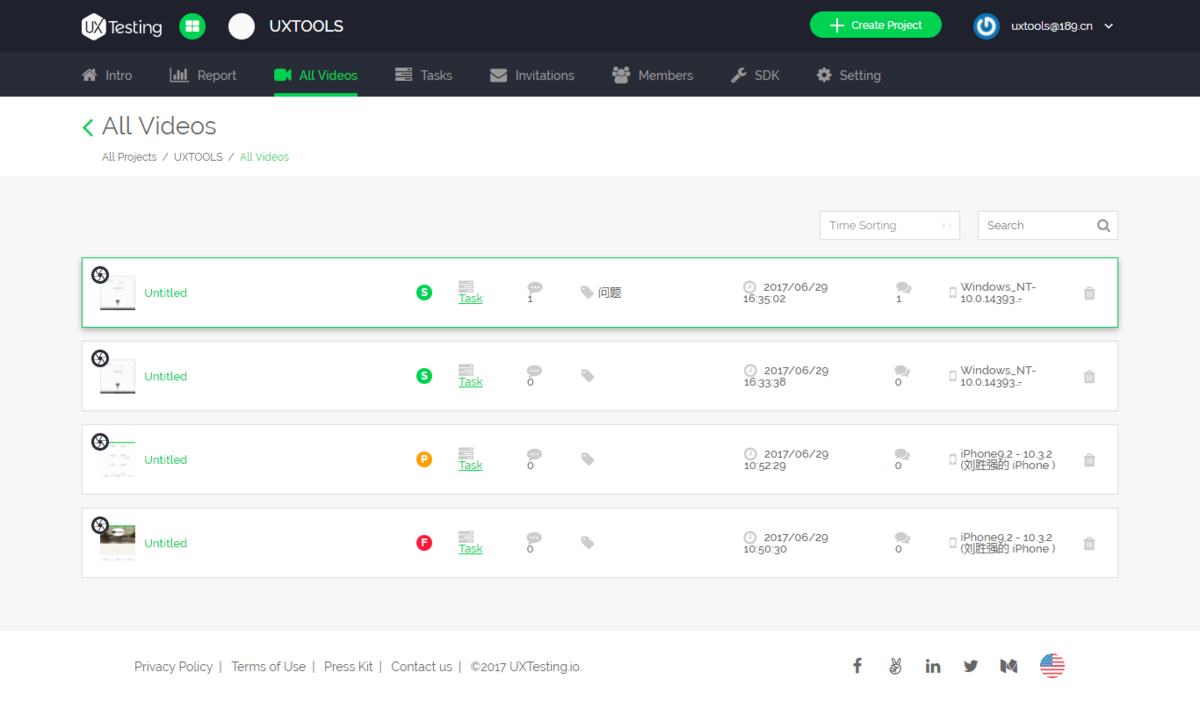Open the Untitled video from 10:50:30
This screenshot has width=1200, height=701.
pos(166,543)
